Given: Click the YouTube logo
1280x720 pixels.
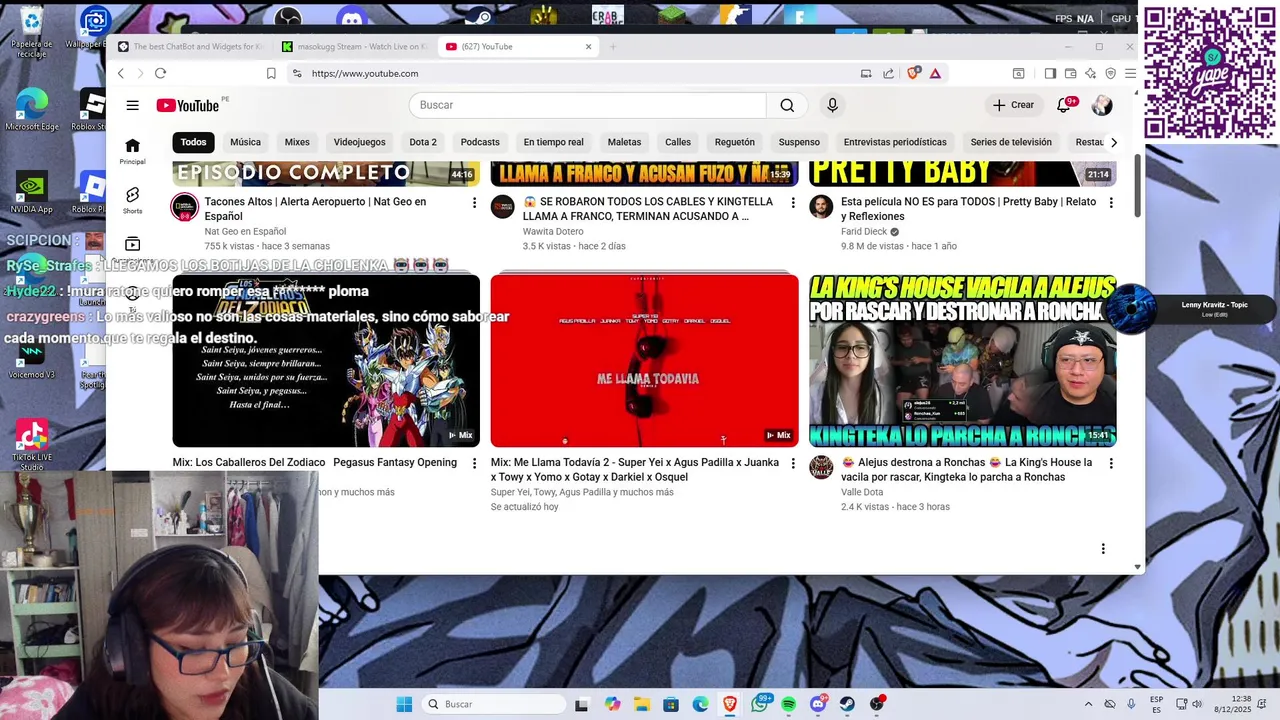Looking at the screenshot, I should tap(188, 106).
